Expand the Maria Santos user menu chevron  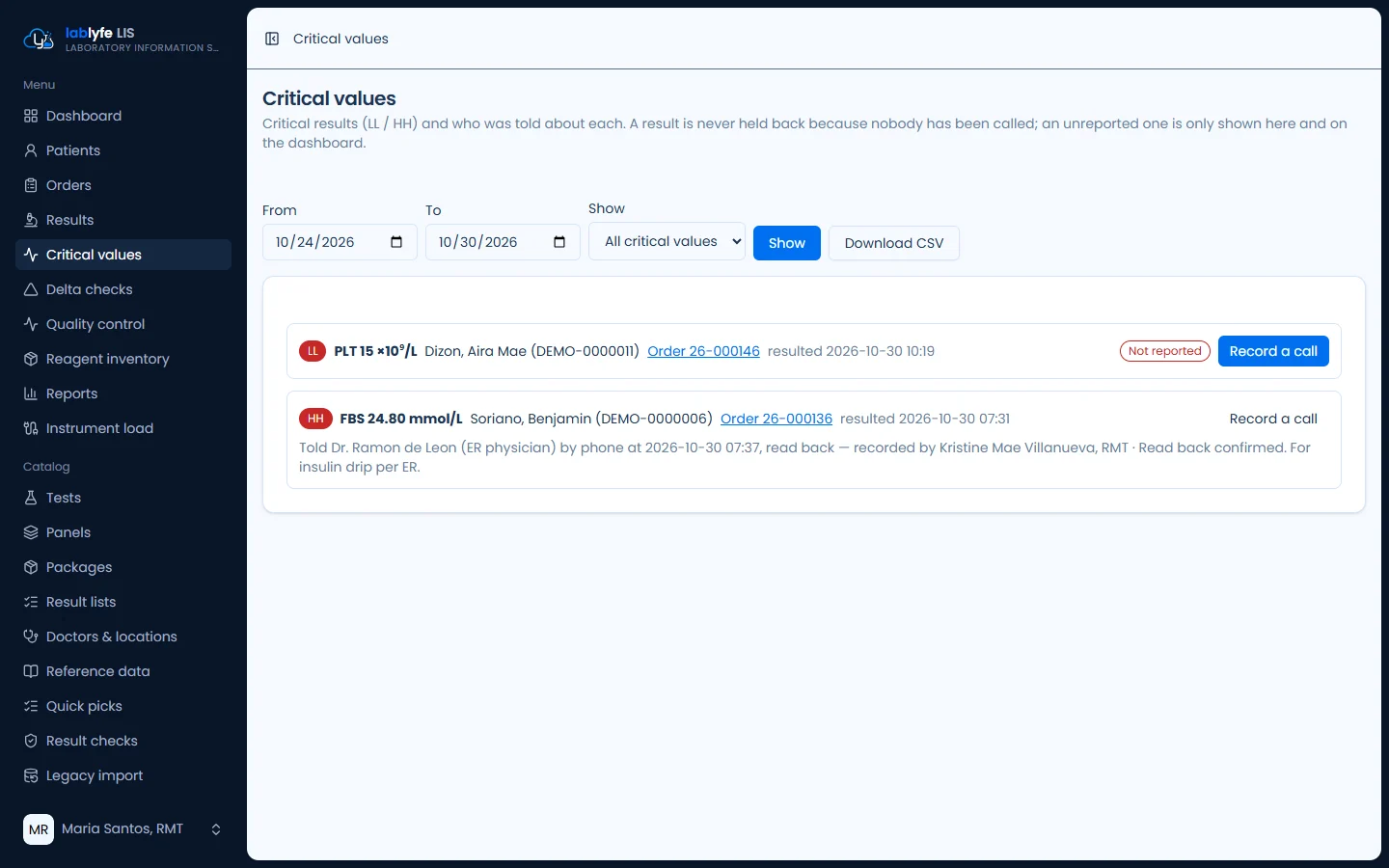[216, 829]
